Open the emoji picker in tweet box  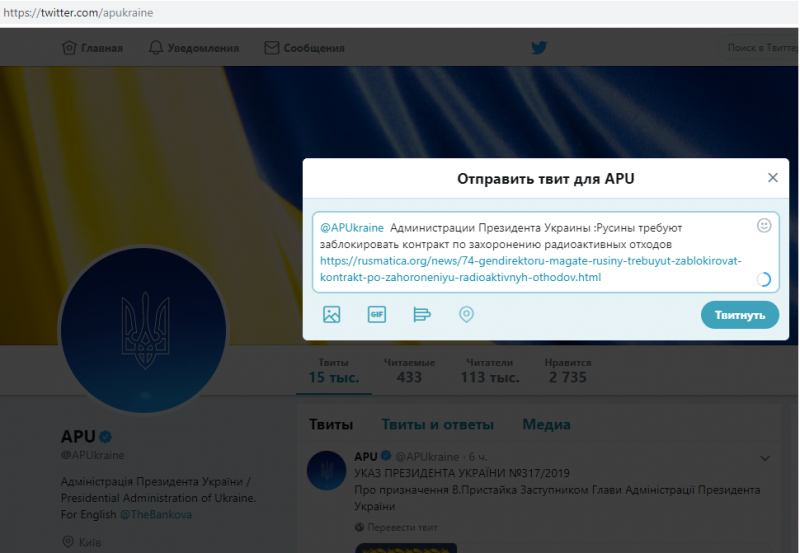764,225
